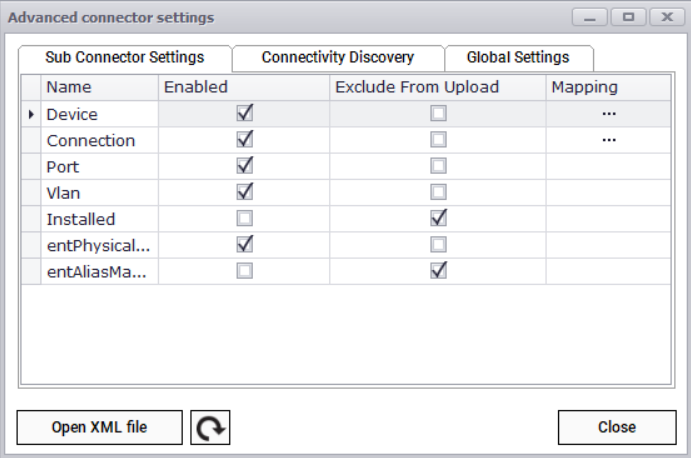Toggle Exclude From Upload for Port
691x458 pixels.
tap(438, 166)
